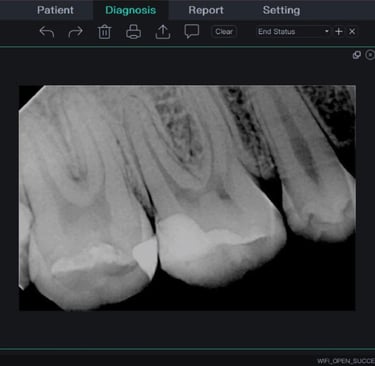Undo the last action
375x366 pixels.
click(x=47, y=32)
